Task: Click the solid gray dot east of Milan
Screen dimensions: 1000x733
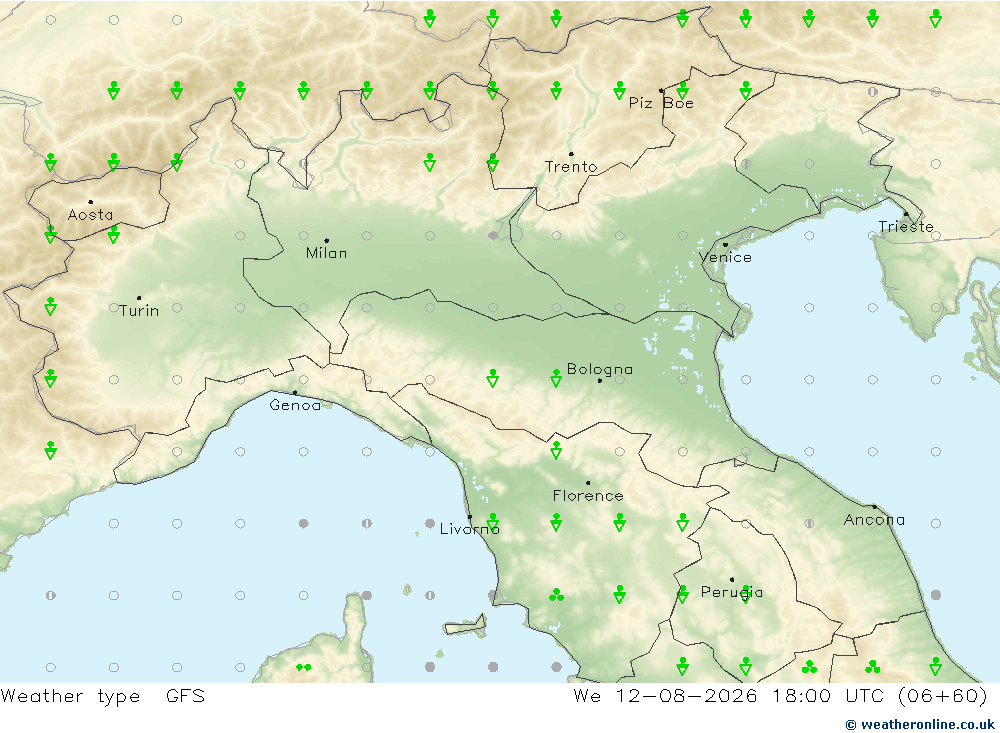Action: point(493,236)
